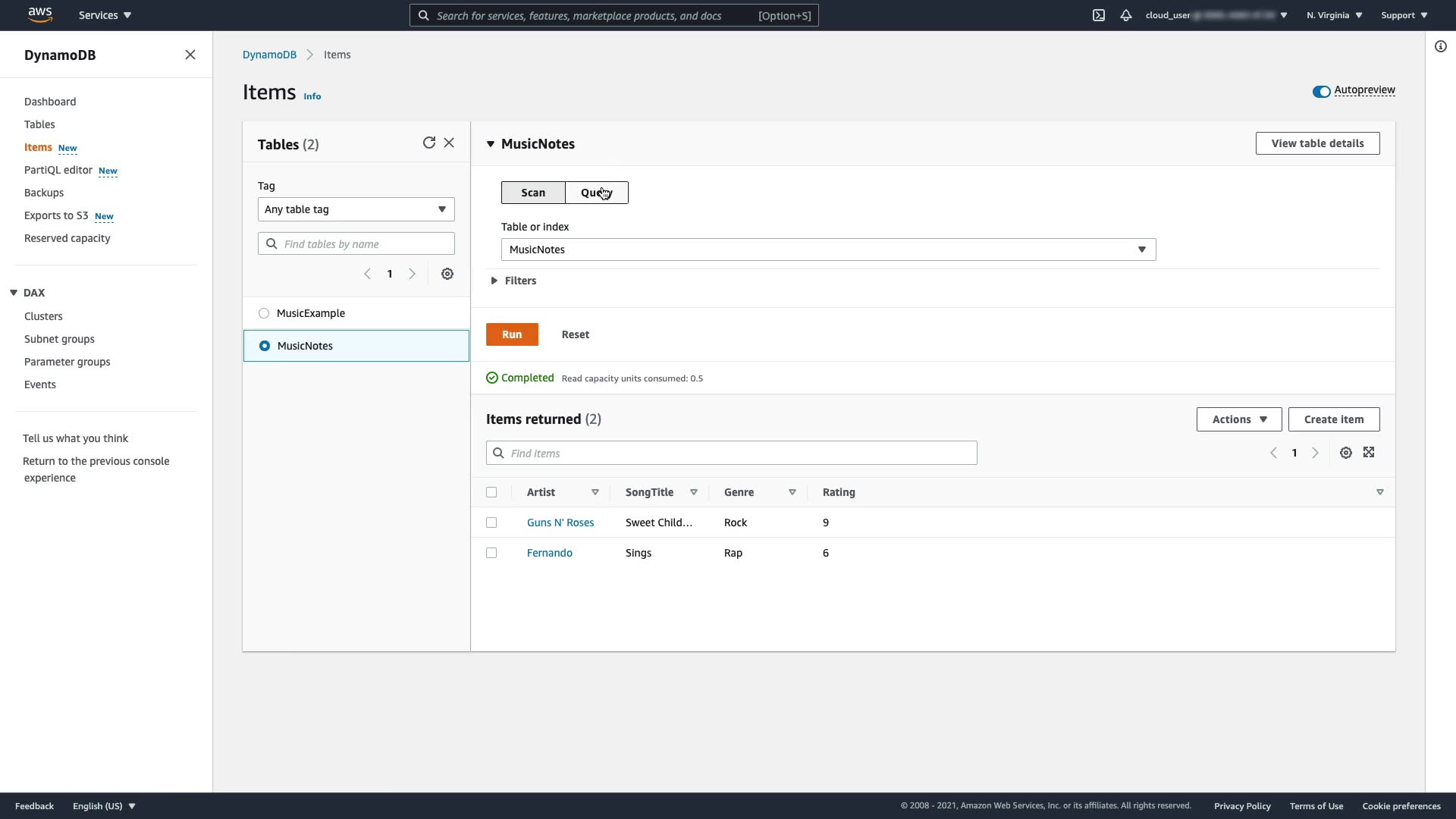Image resolution: width=1456 pixels, height=819 pixels.
Task: Open the Table or index dropdown
Action: click(x=828, y=249)
